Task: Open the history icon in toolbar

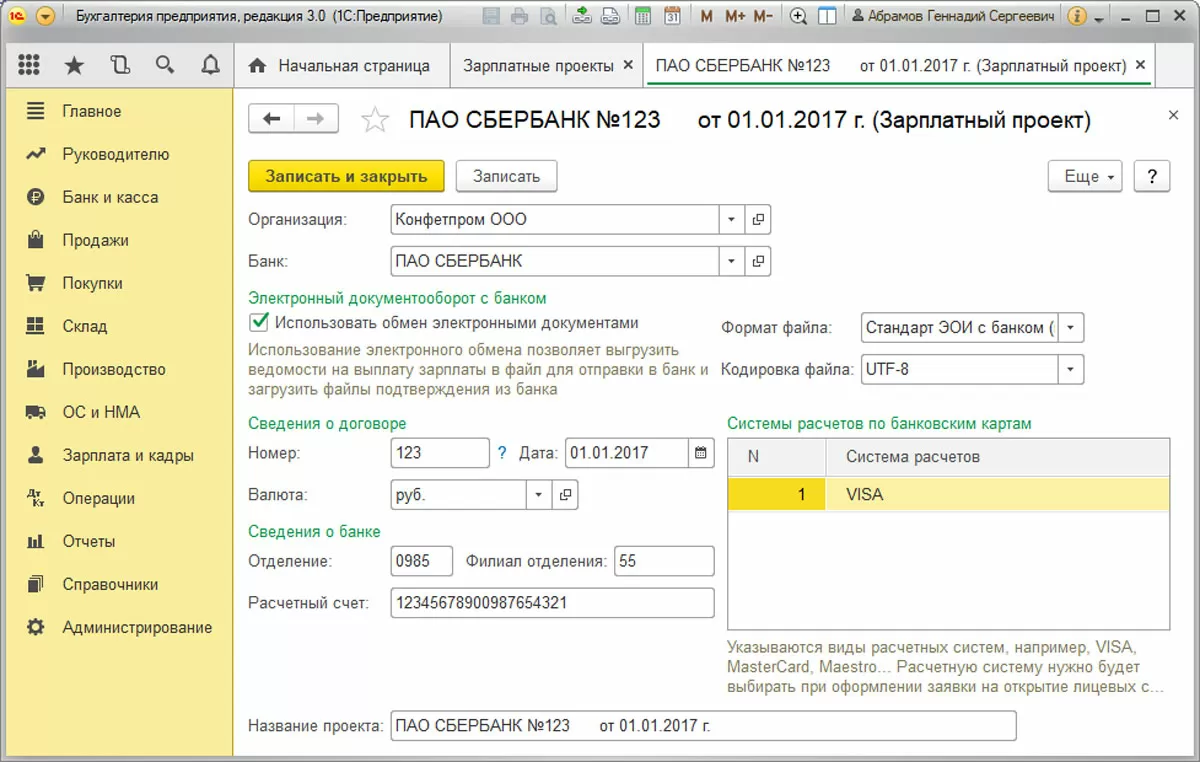Action: click(120, 66)
